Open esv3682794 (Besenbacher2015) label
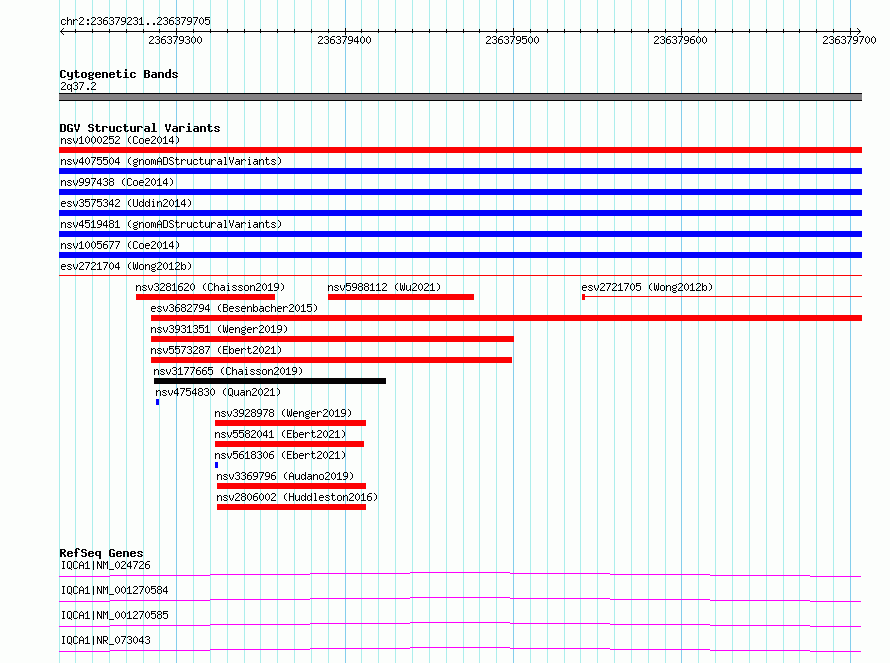Viewport: 890px width, 663px height. coord(234,308)
